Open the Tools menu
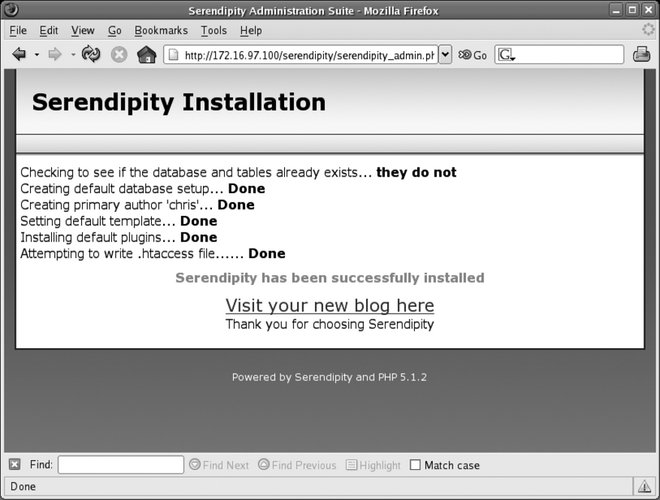The height and width of the screenshot is (500, 660). 213,31
